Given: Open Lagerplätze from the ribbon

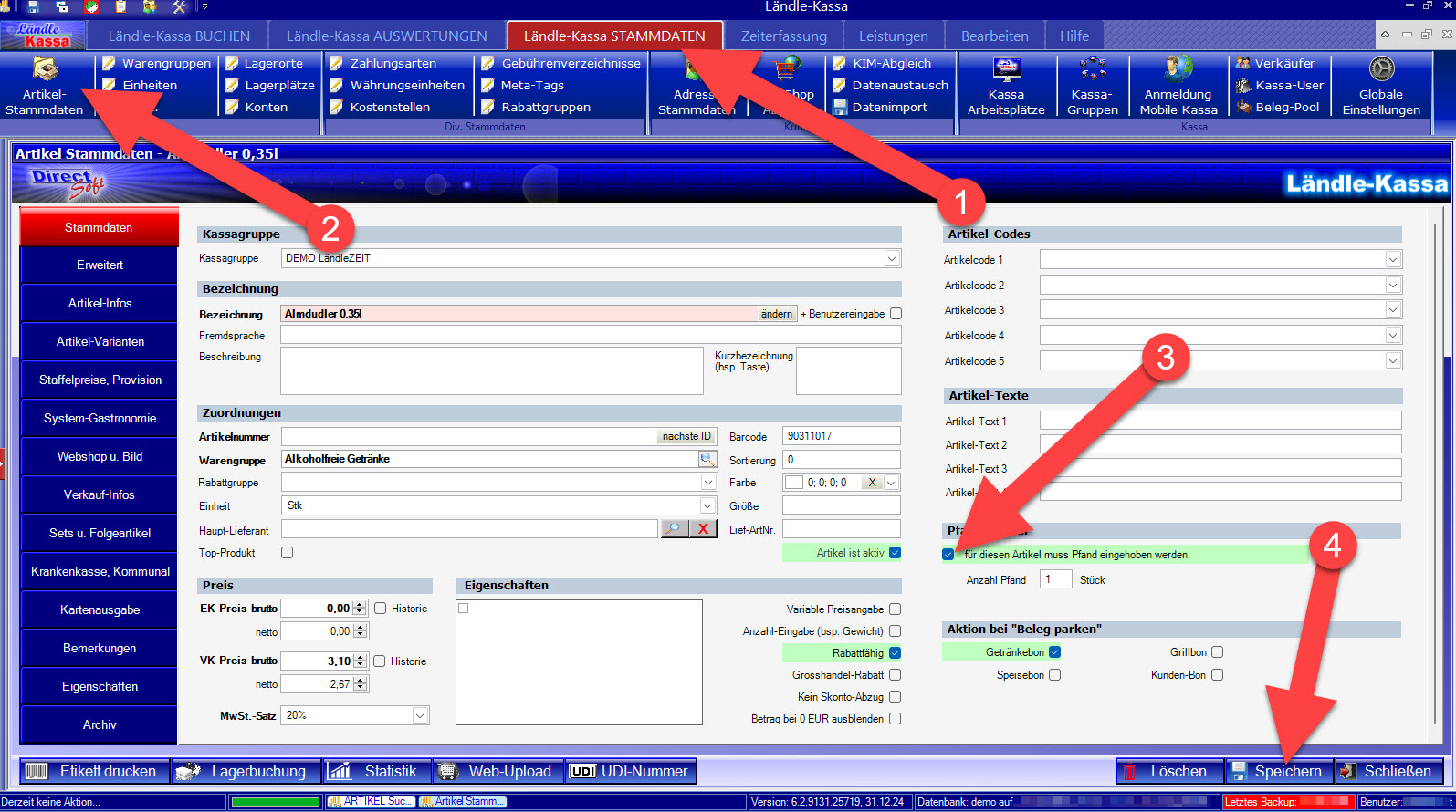Looking at the screenshot, I should click(x=269, y=85).
